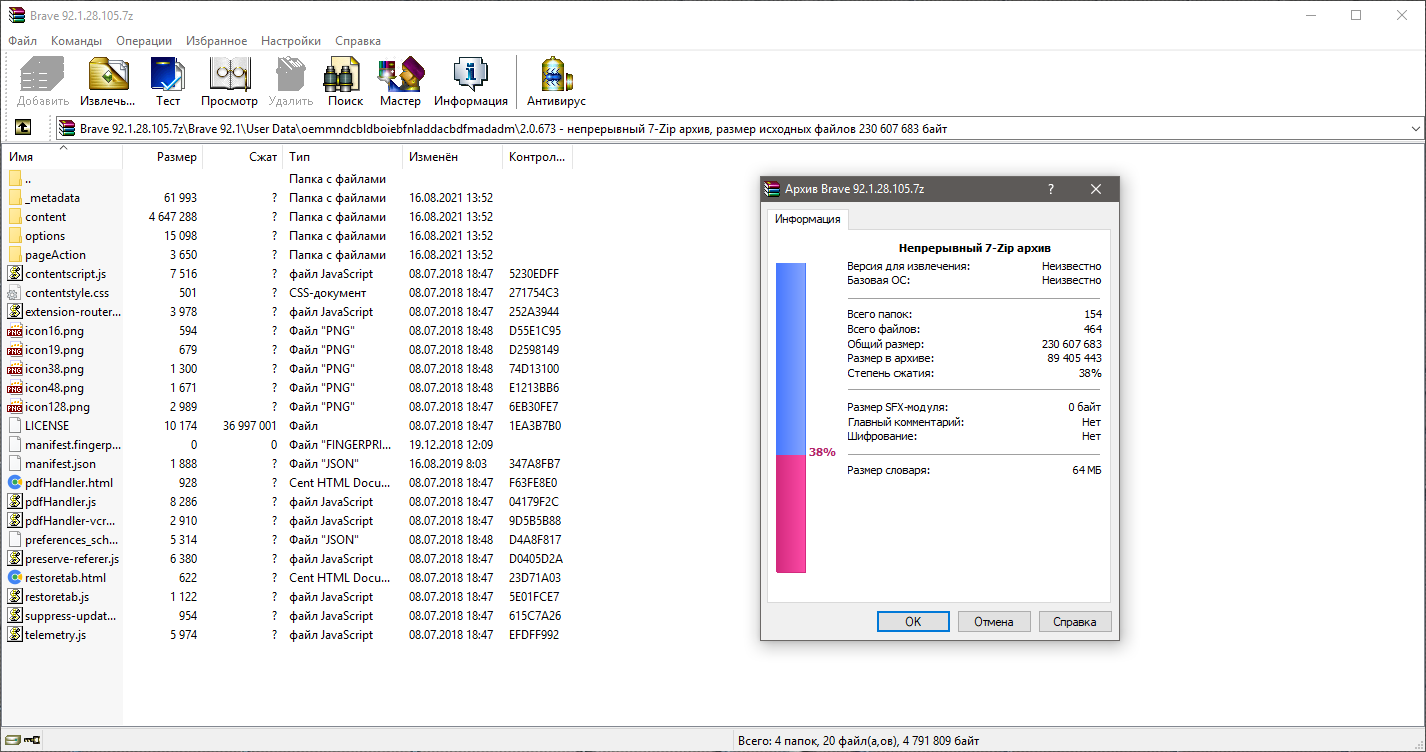
Task: Close the Архив Brave information dialog
Action: 1096,189
